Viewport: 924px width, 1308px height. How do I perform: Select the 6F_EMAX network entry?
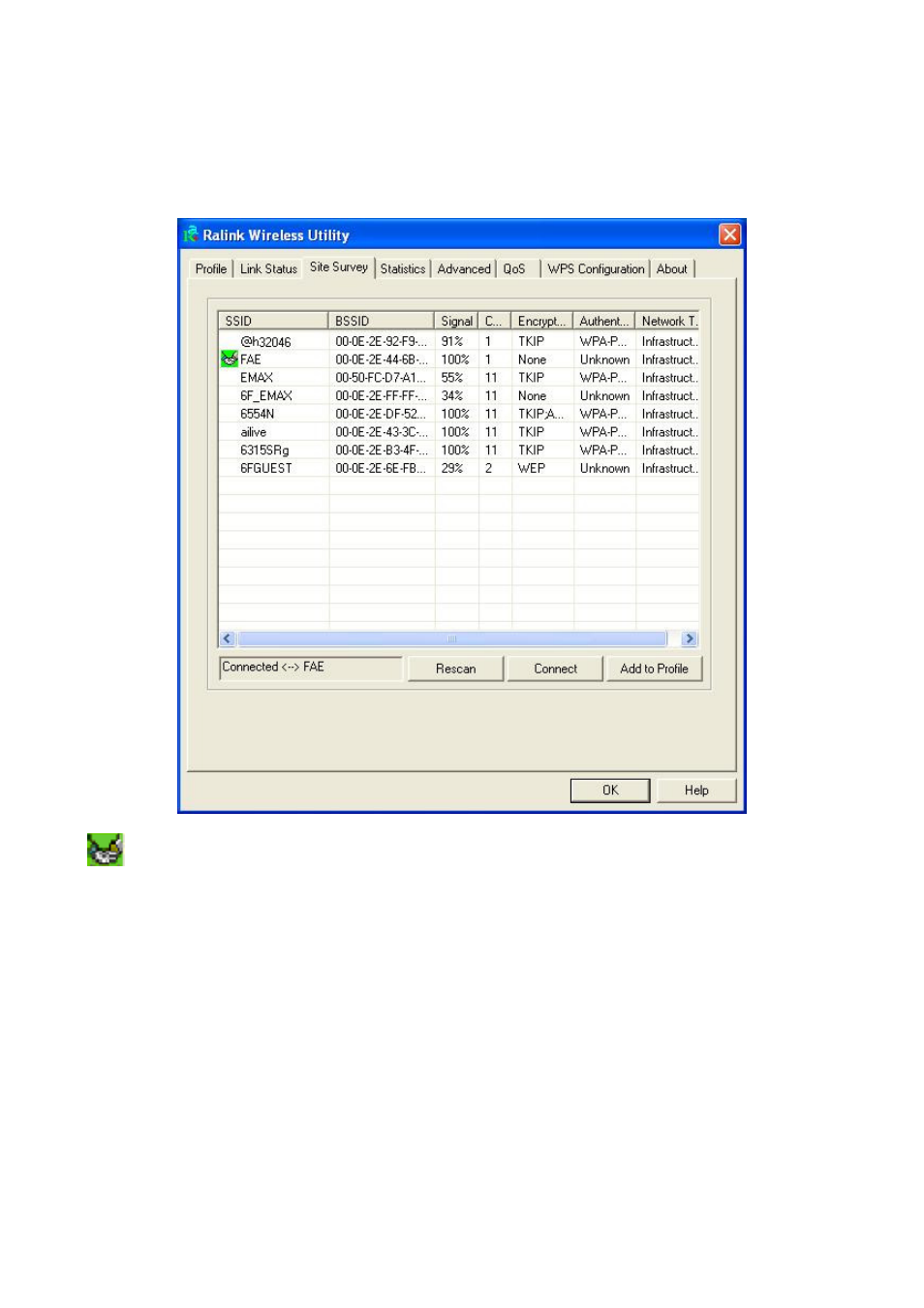click(x=458, y=396)
